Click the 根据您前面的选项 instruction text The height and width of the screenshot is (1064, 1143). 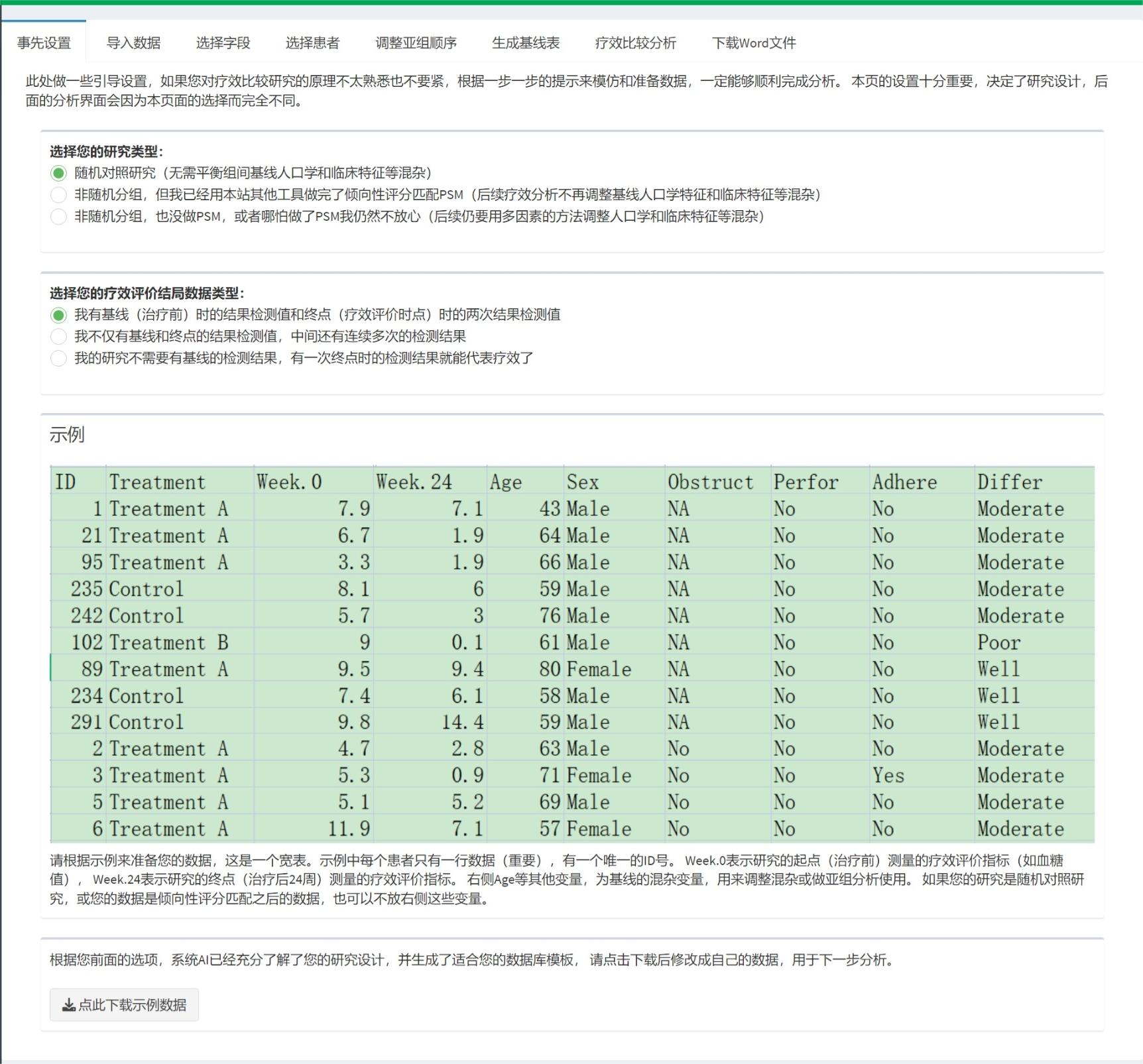click(x=473, y=960)
